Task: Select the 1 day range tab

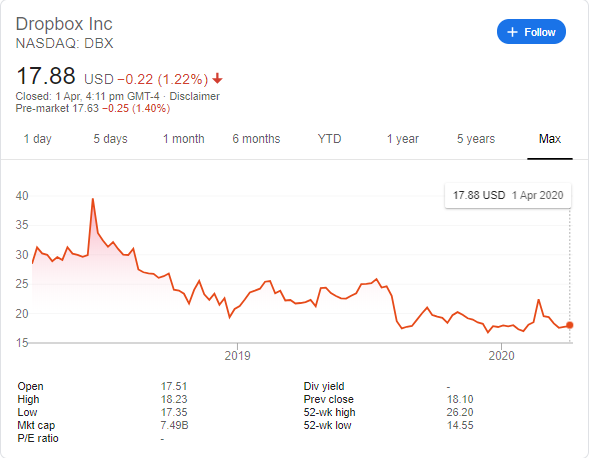Action: (x=38, y=139)
